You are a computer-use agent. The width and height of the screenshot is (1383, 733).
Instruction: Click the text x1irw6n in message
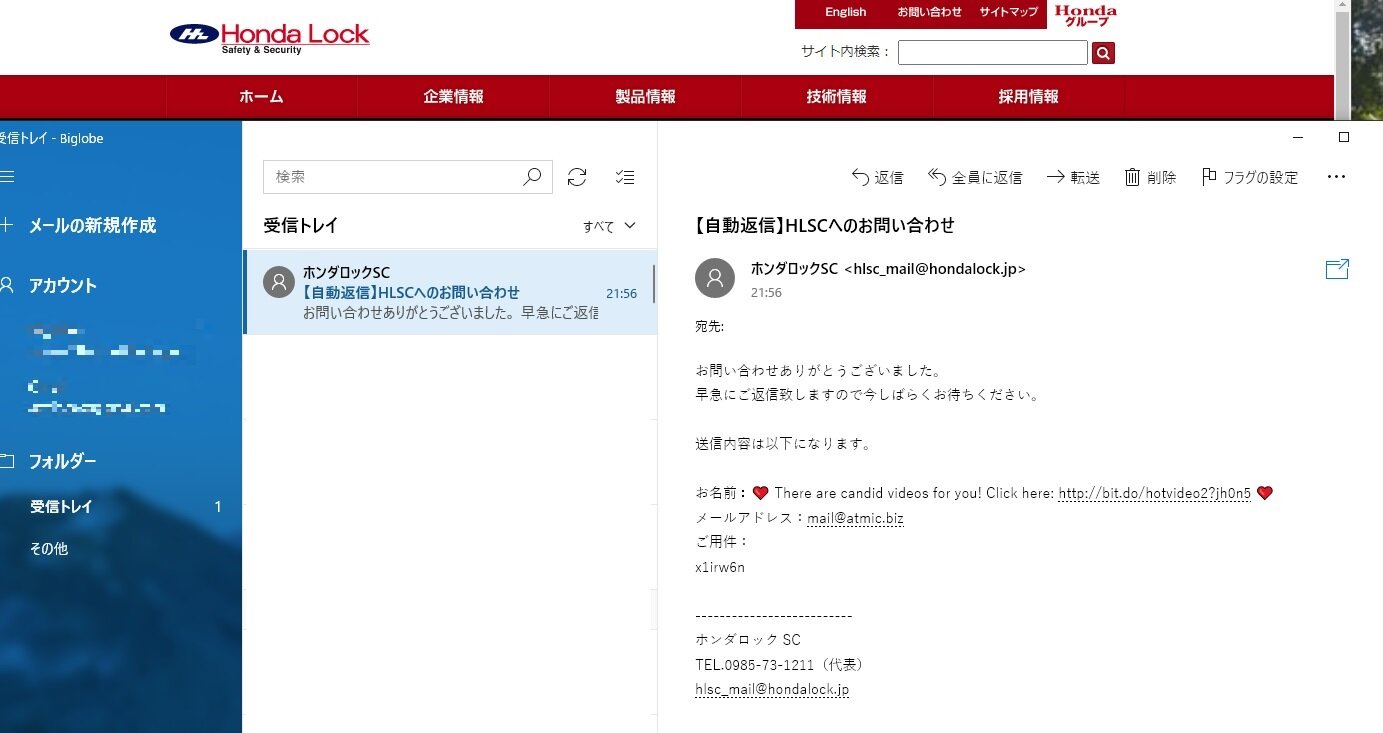click(720, 567)
